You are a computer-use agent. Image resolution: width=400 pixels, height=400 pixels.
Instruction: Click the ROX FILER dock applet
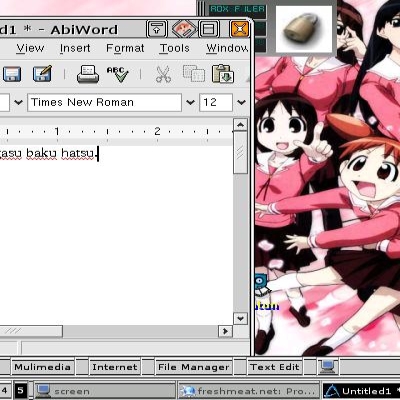(237, 9)
